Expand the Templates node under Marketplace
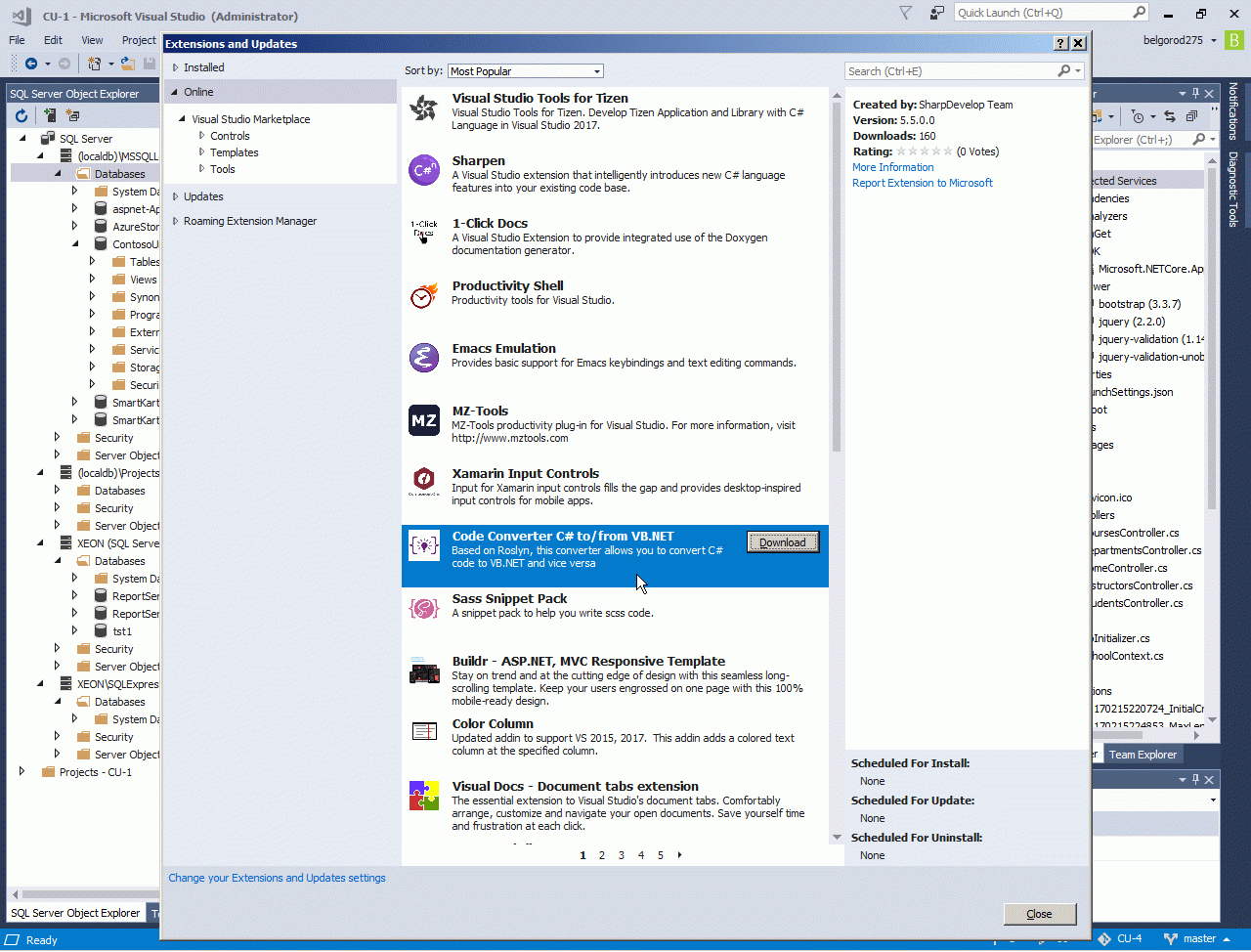 202,152
